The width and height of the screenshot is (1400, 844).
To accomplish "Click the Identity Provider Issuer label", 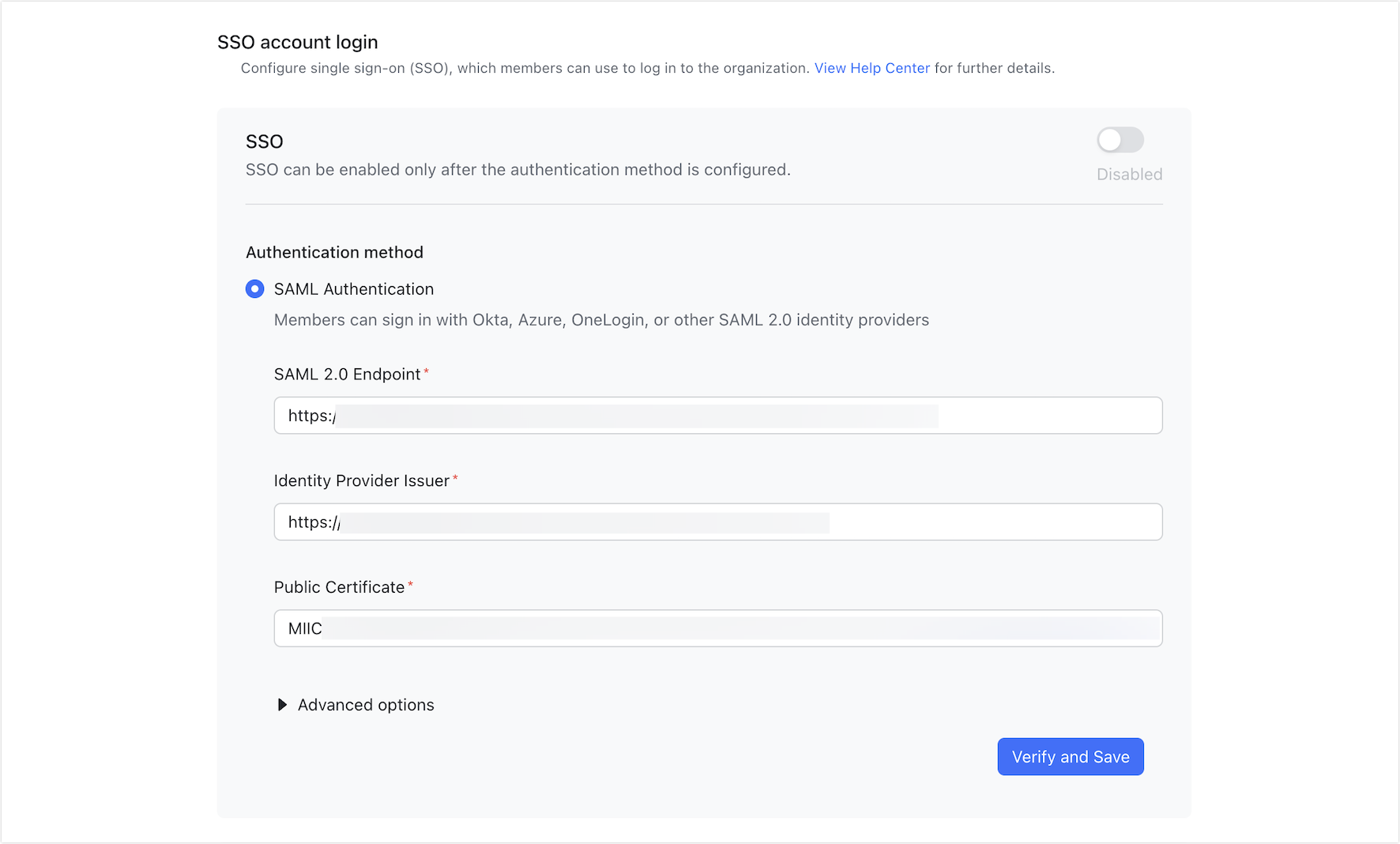I will pos(362,481).
